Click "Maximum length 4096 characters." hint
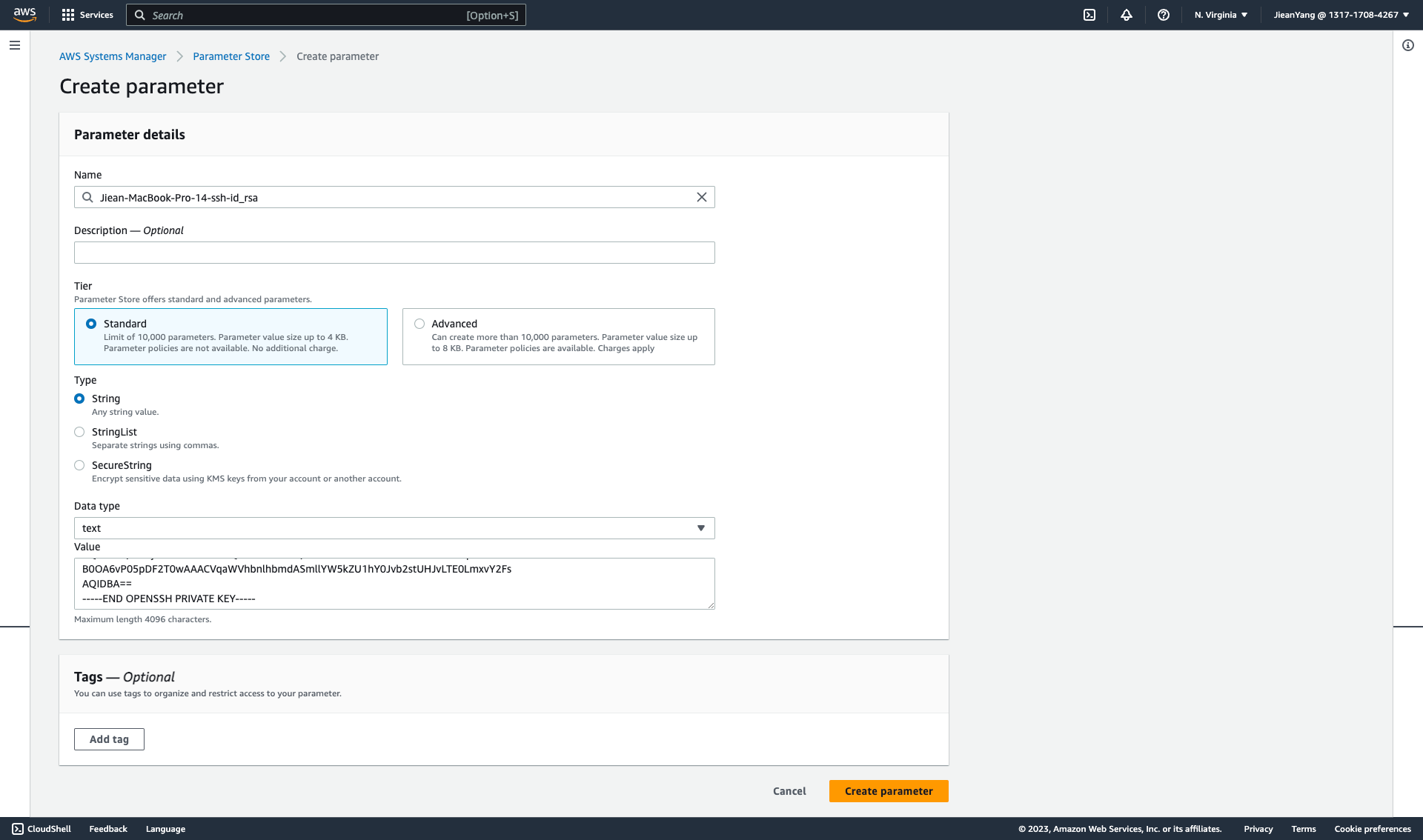The image size is (1423, 840). coord(142,619)
